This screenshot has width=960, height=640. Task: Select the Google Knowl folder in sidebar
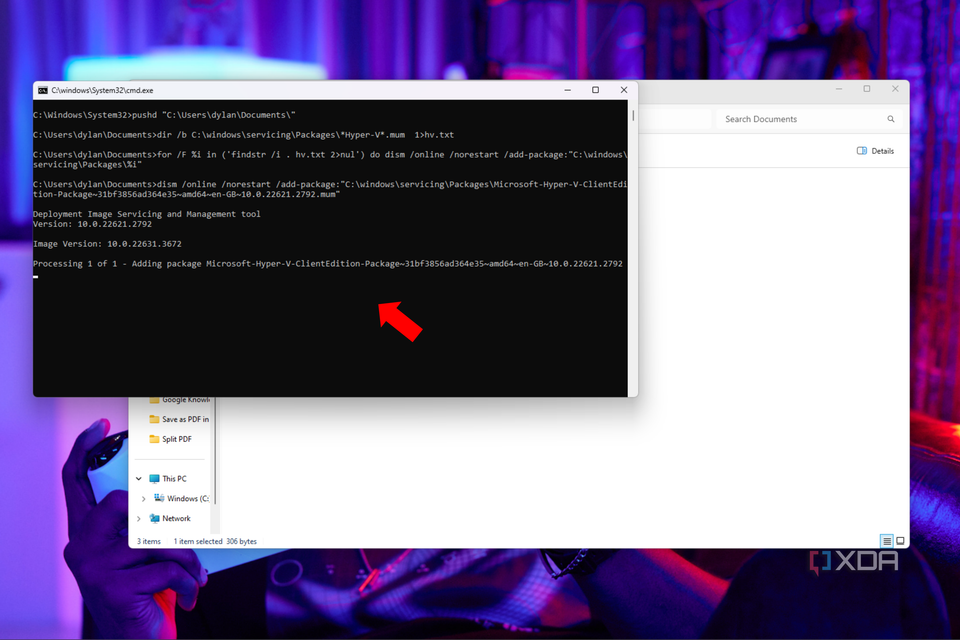tap(179, 400)
